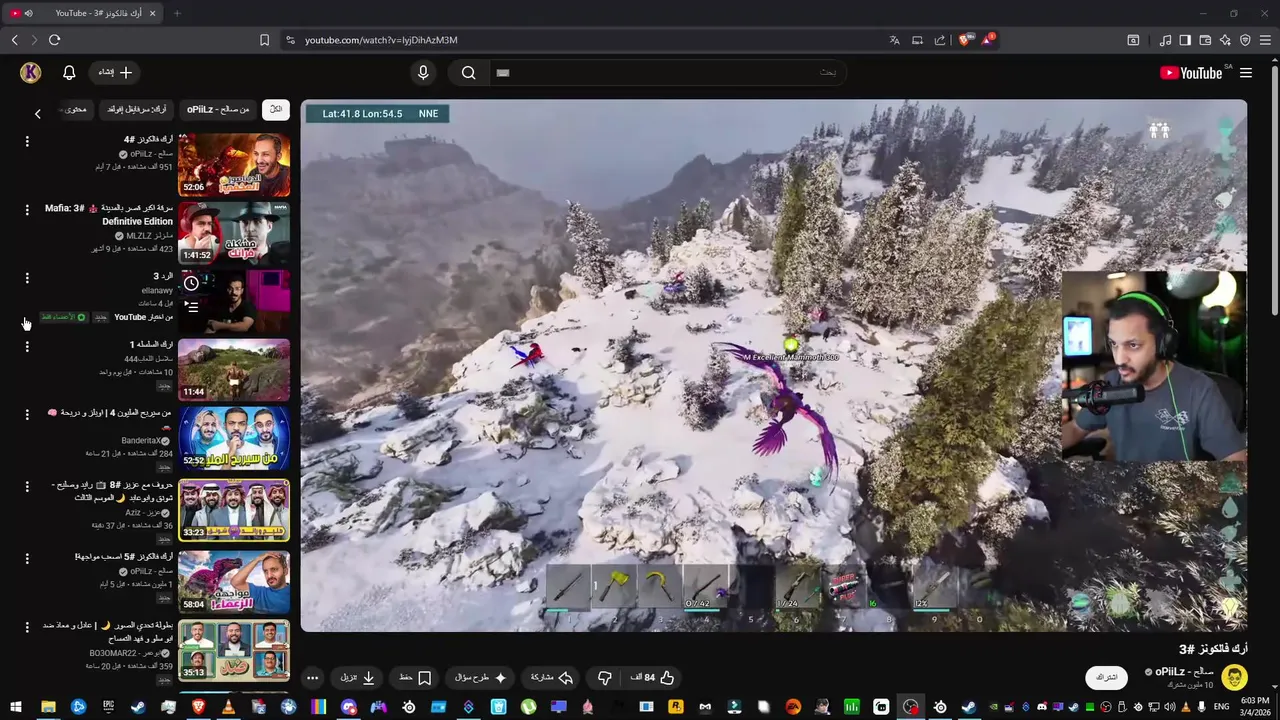This screenshot has width=1280, height=720.
Task: Open the 52:06 Ark Falcons #4 thumbnail
Action: [x=234, y=165]
